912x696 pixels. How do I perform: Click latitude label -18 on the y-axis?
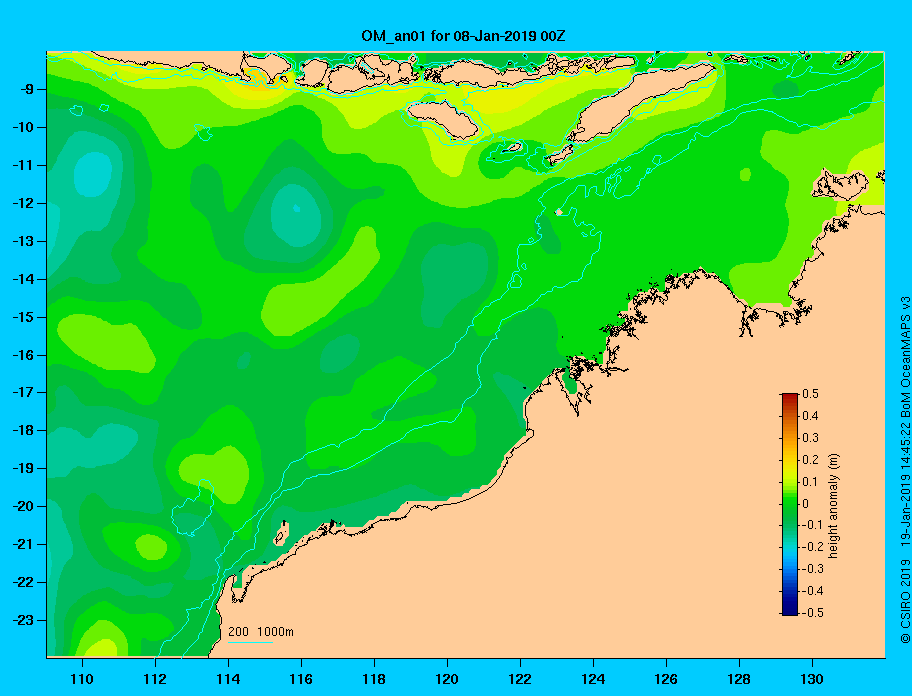point(22,431)
